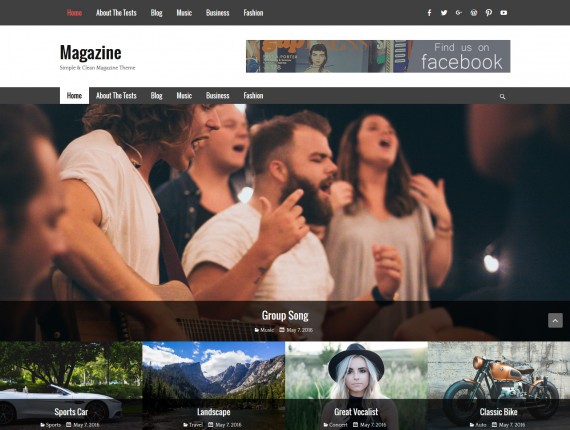Screen dimensions: 570x430
Task: Open About The Tests in top bar
Action: click(x=116, y=13)
